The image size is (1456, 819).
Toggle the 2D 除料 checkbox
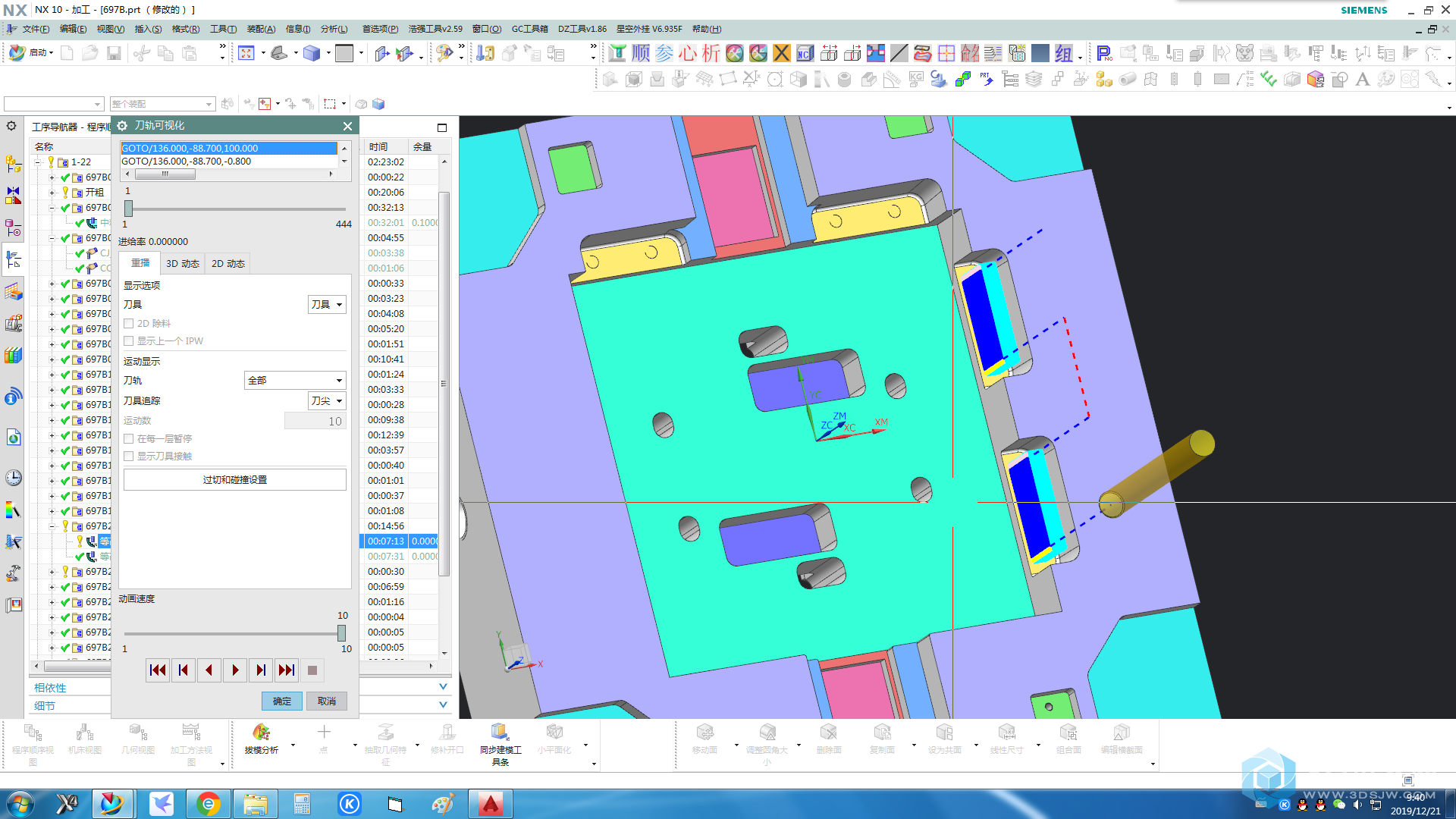click(129, 324)
